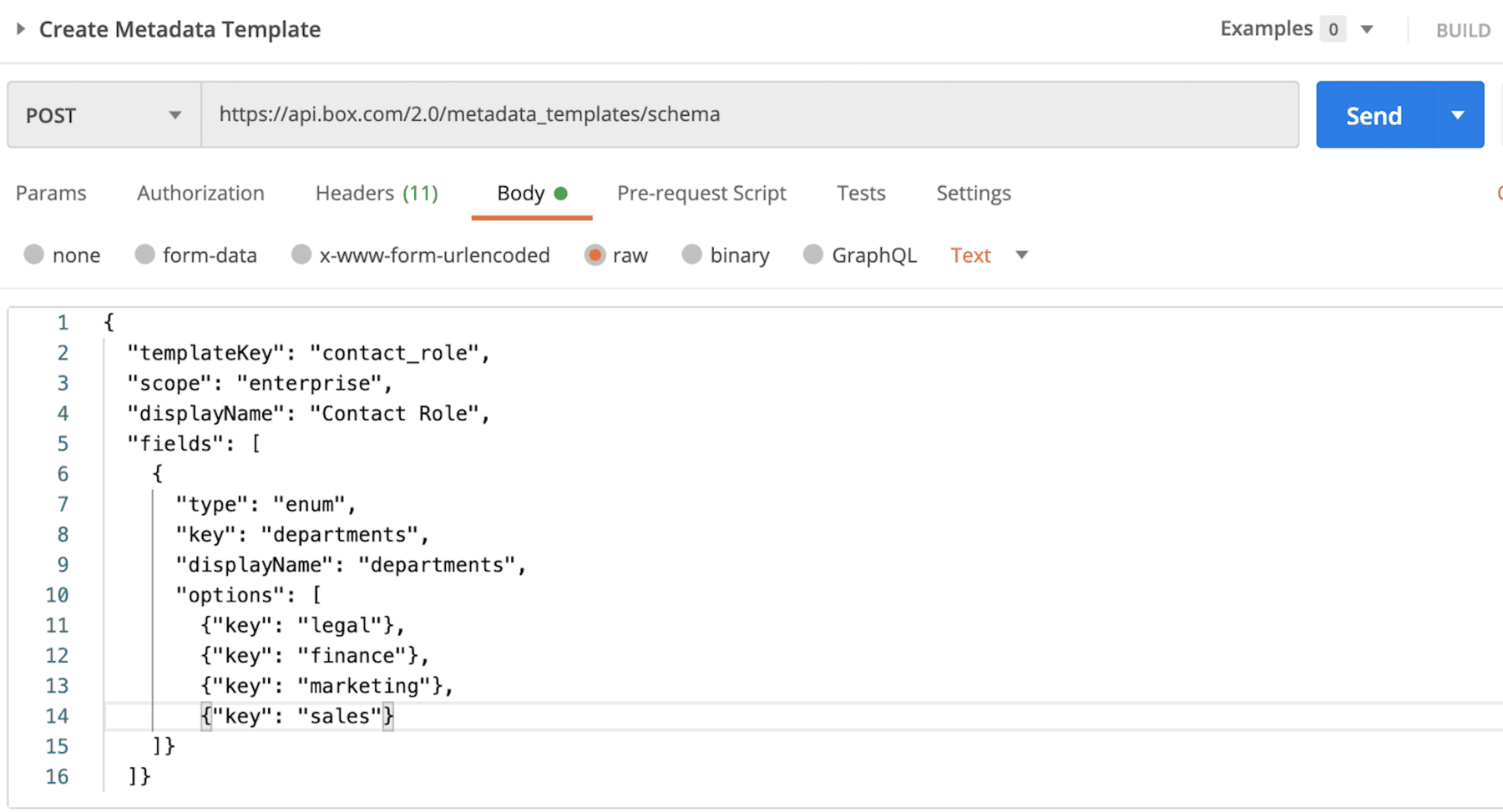1503x812 pixels.
Task: Open the Send options dropdown arrow
Action: (1458, 115)
